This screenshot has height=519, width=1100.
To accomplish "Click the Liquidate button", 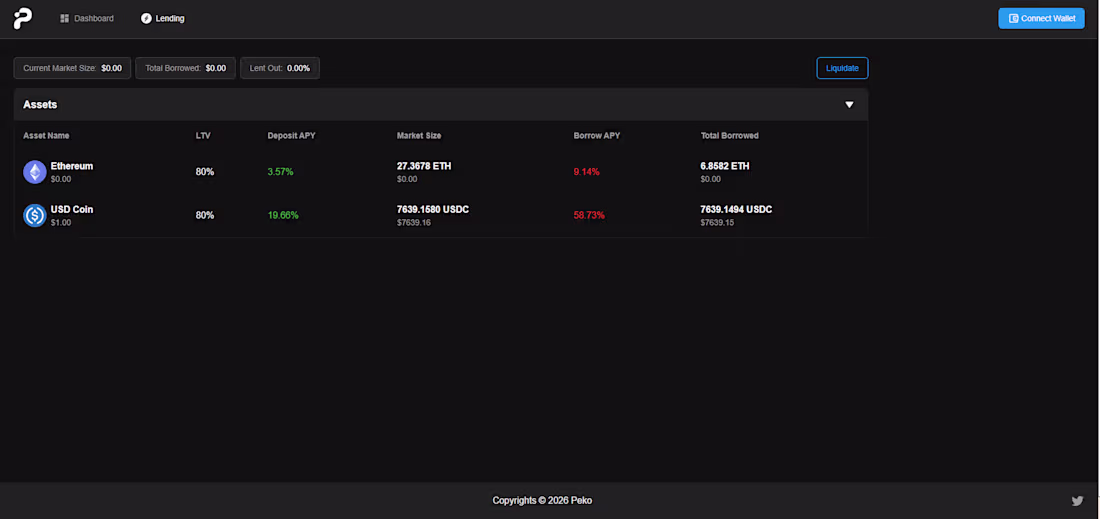I will point(842,68).
